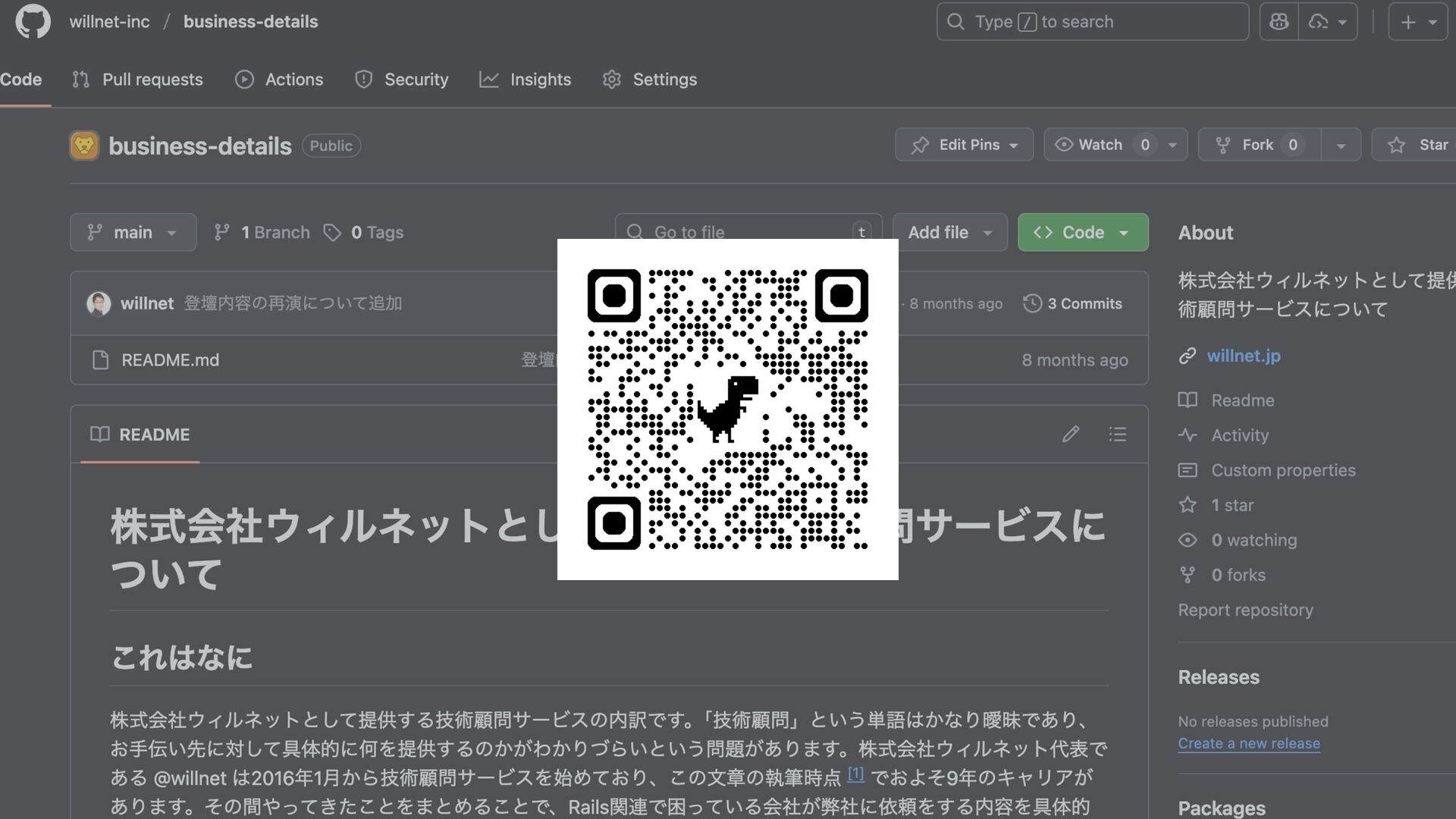Click the commit history clock icon
Image resolution: width=1456 pixels, height=819 pixels.
pyautogui.click(x=1032, y=303)
